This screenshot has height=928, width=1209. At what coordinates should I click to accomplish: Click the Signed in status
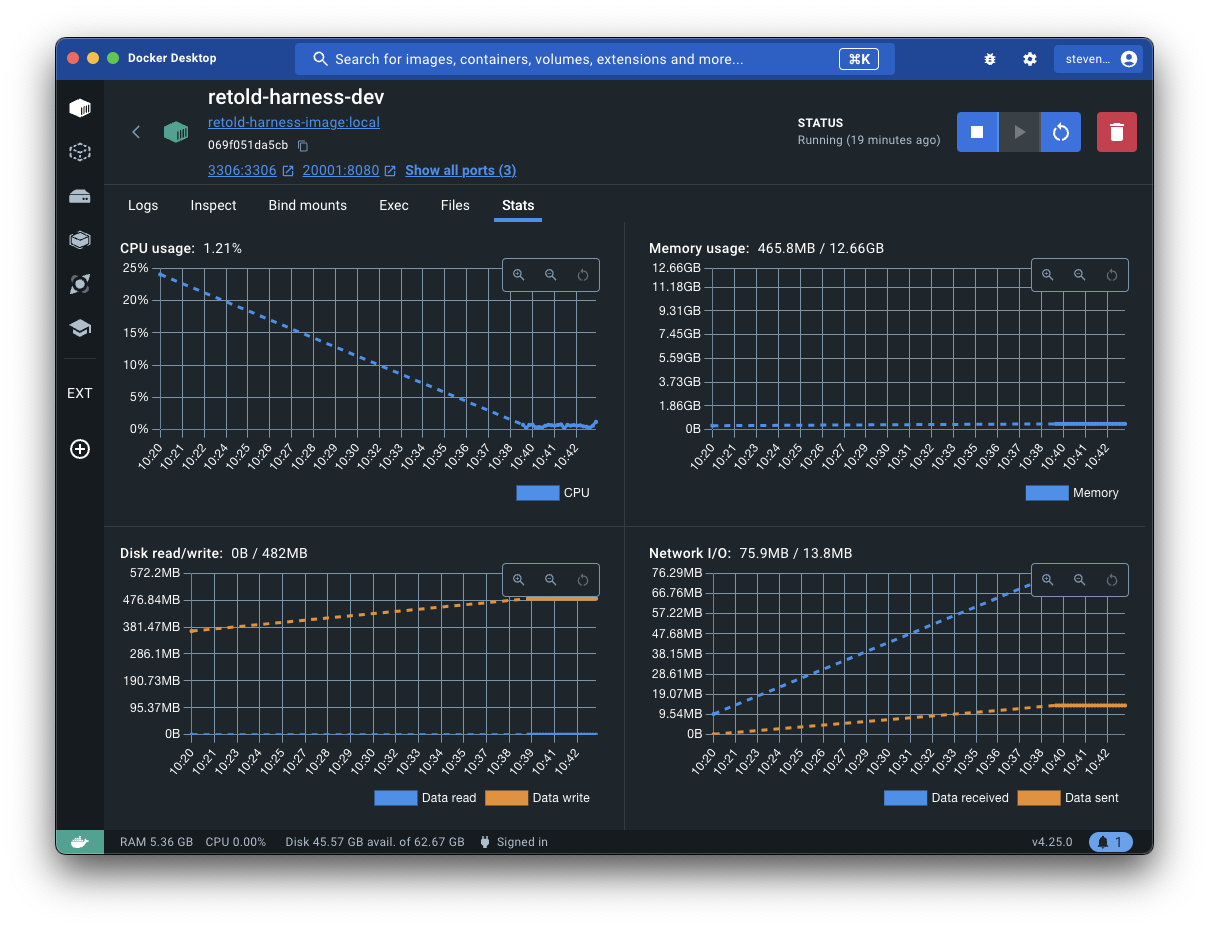[x=514, y=842]
